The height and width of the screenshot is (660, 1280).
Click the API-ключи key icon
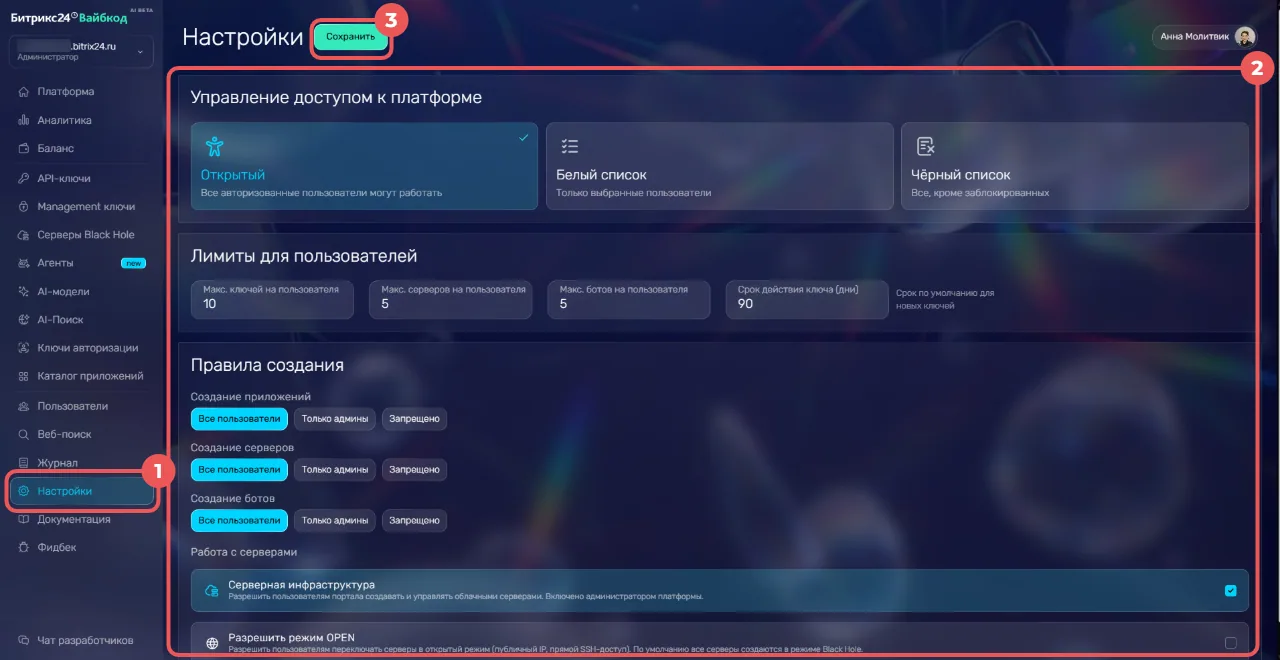coord(24,178)
